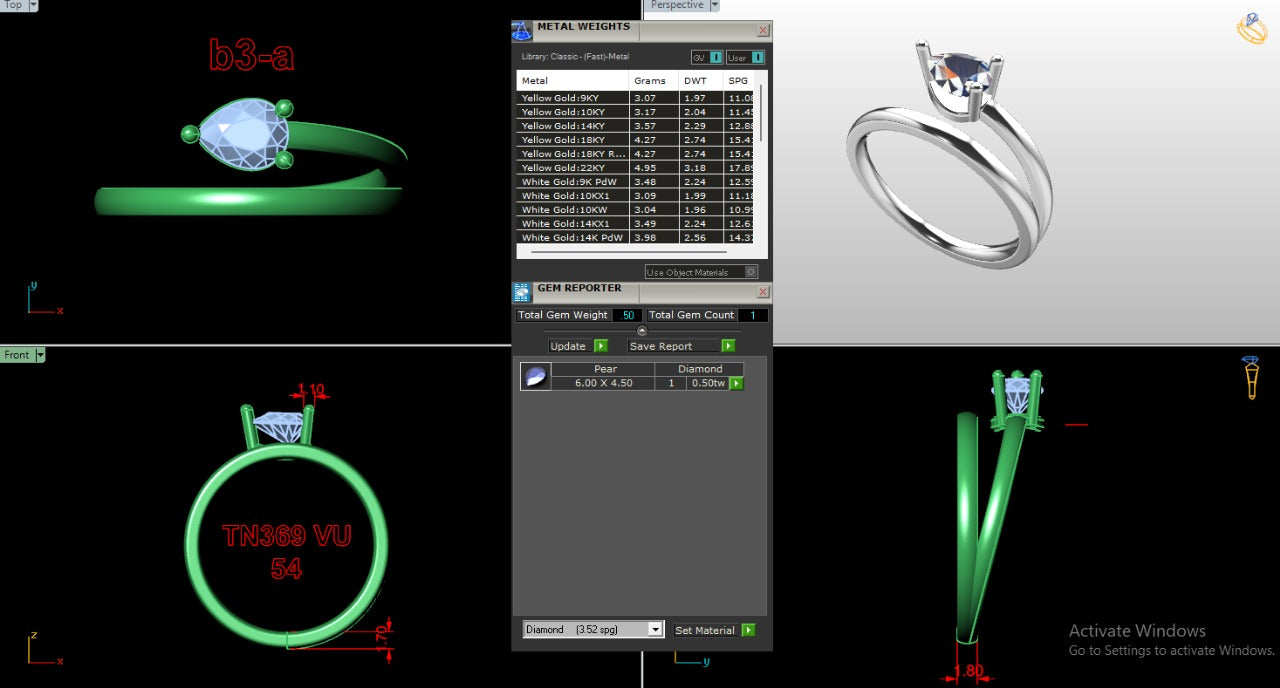Viewport: 1280px width, 688px height.
Task: Click the Update button in Gem Reporter
Action: (x=568, y=346)
